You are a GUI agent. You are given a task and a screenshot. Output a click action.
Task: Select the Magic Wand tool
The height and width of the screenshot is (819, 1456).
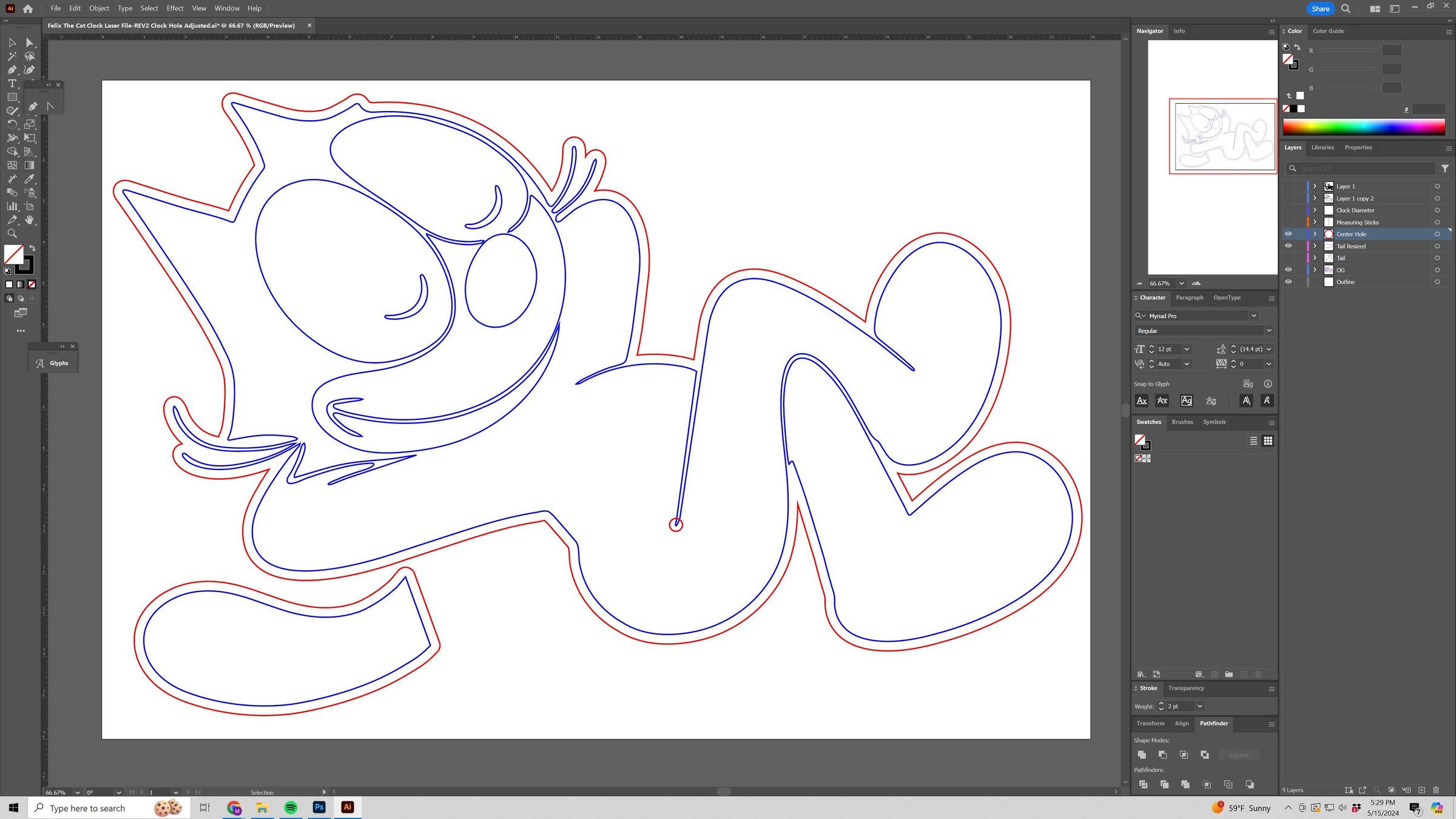click(12, 56)
